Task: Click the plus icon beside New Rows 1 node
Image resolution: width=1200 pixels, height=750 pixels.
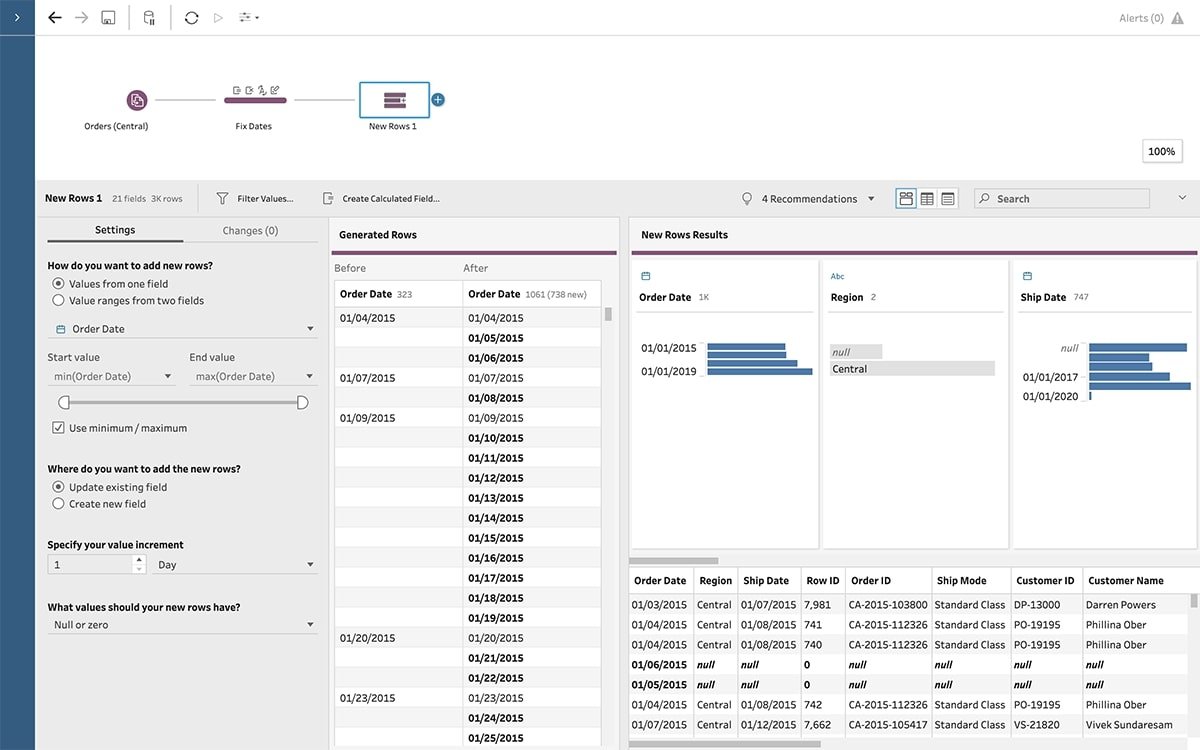Action: click(x=437, y=100)
